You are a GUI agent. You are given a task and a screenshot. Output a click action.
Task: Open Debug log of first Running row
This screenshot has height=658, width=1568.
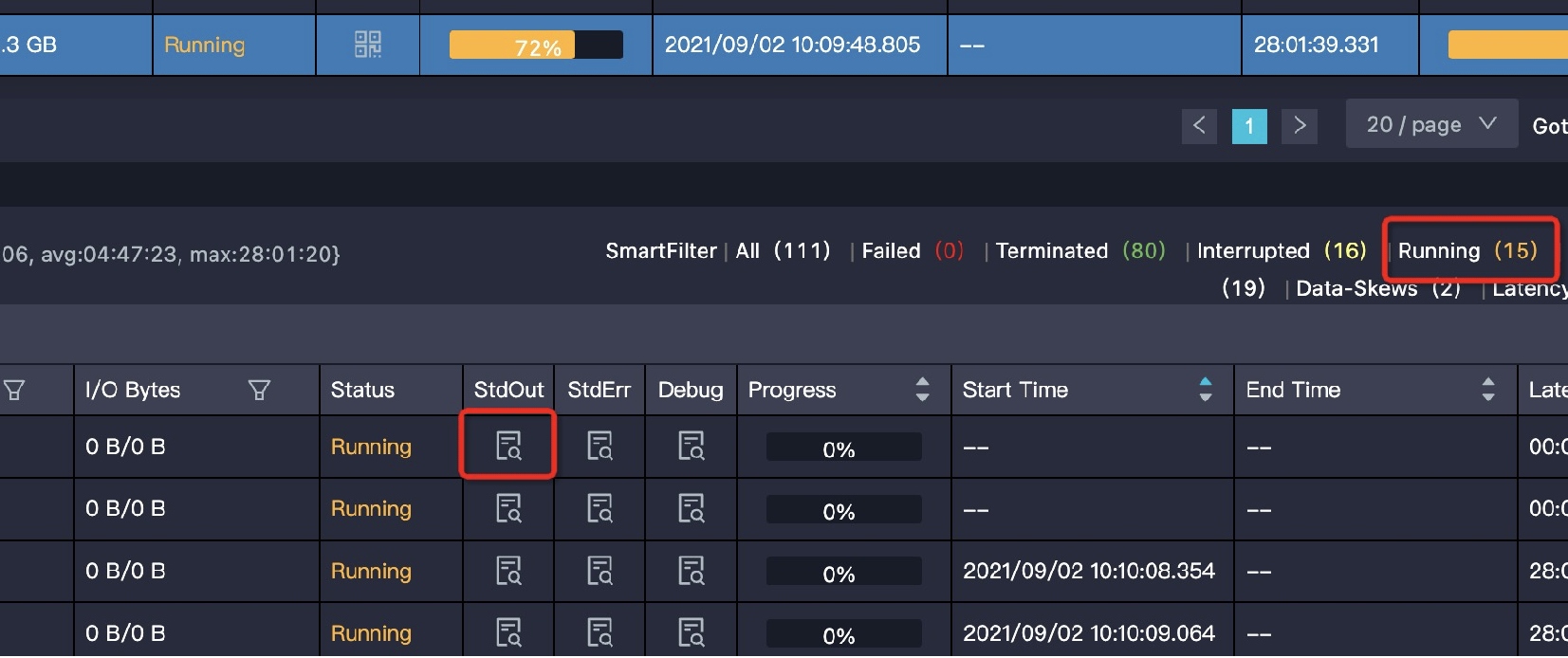pyautogui.click(x=692, y=446)
